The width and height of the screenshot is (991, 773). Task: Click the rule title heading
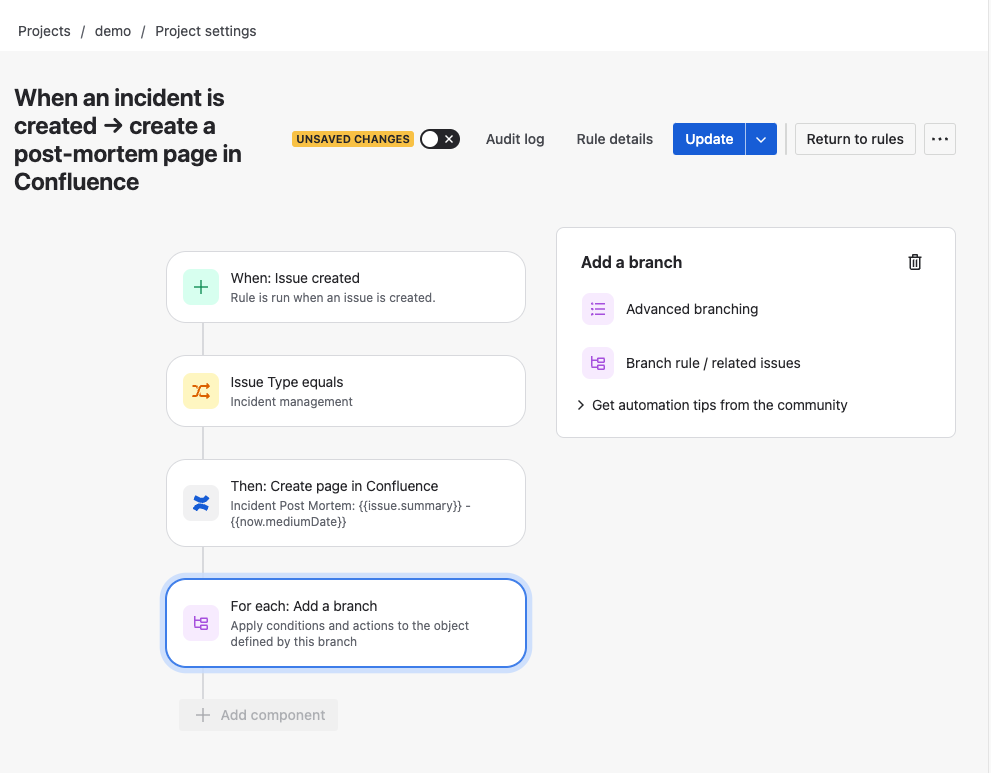pyautogui.click(x=128, y=140)
